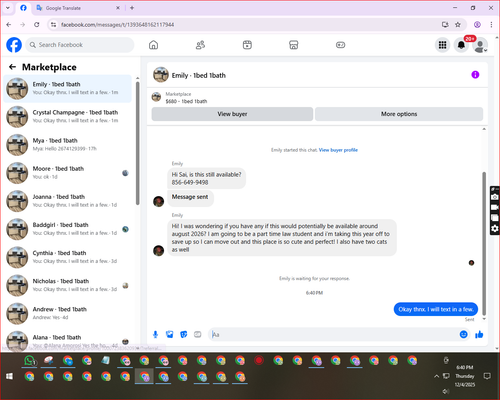Screen dimensions: 500x400
Task: Click the $680 - 1bed 1bath listing text
Action: click(186, 101)
